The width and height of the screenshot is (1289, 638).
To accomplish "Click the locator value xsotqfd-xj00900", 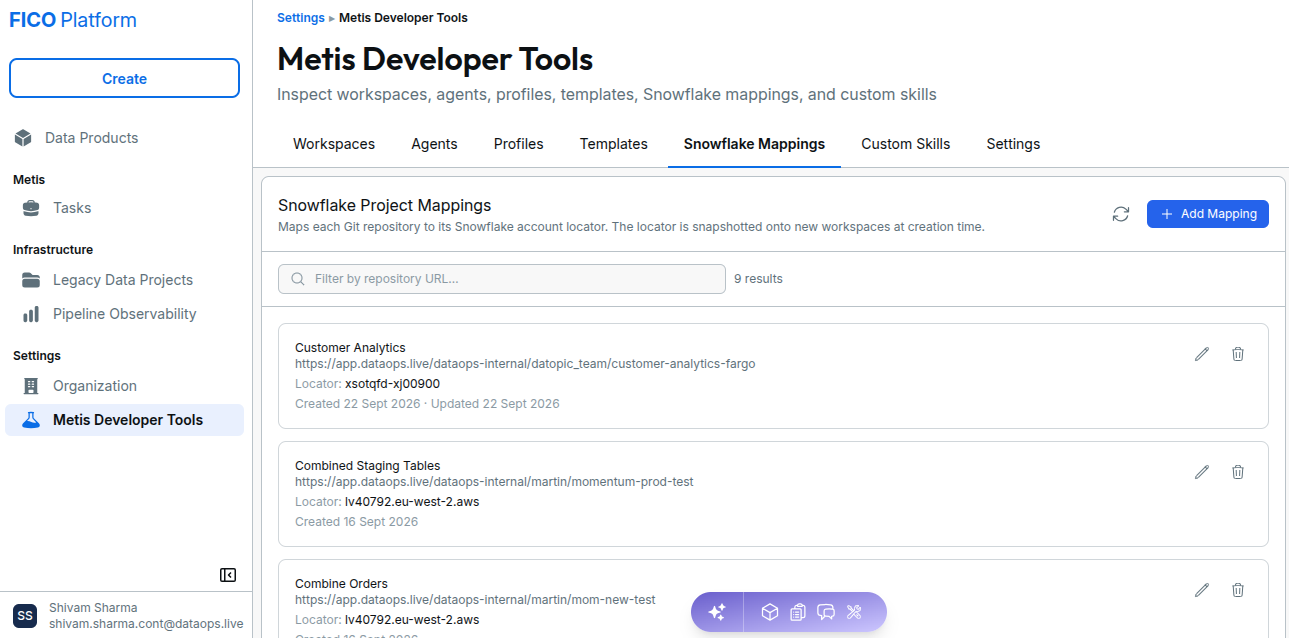I will pyautogui.click(x=393, y=384).
